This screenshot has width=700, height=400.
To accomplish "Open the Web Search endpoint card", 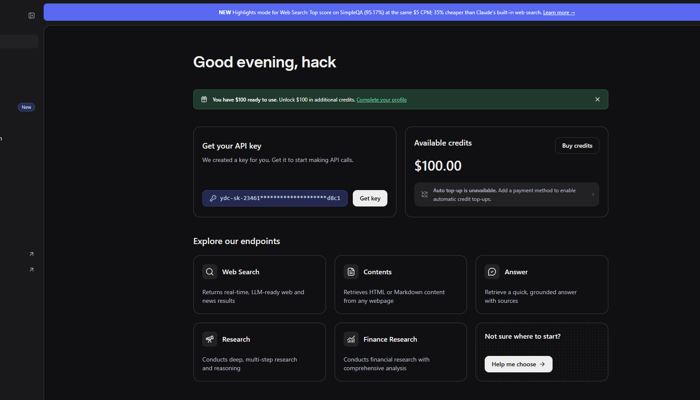I will pos(259,285).
